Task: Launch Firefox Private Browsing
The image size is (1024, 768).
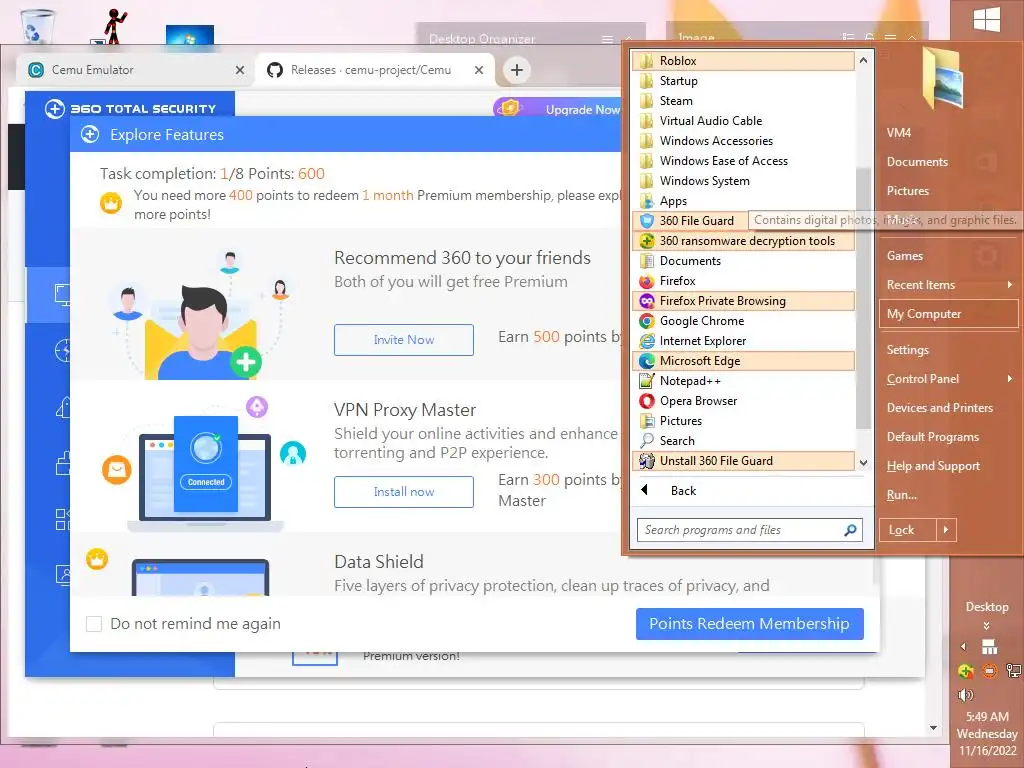Action: coord(743,301)
